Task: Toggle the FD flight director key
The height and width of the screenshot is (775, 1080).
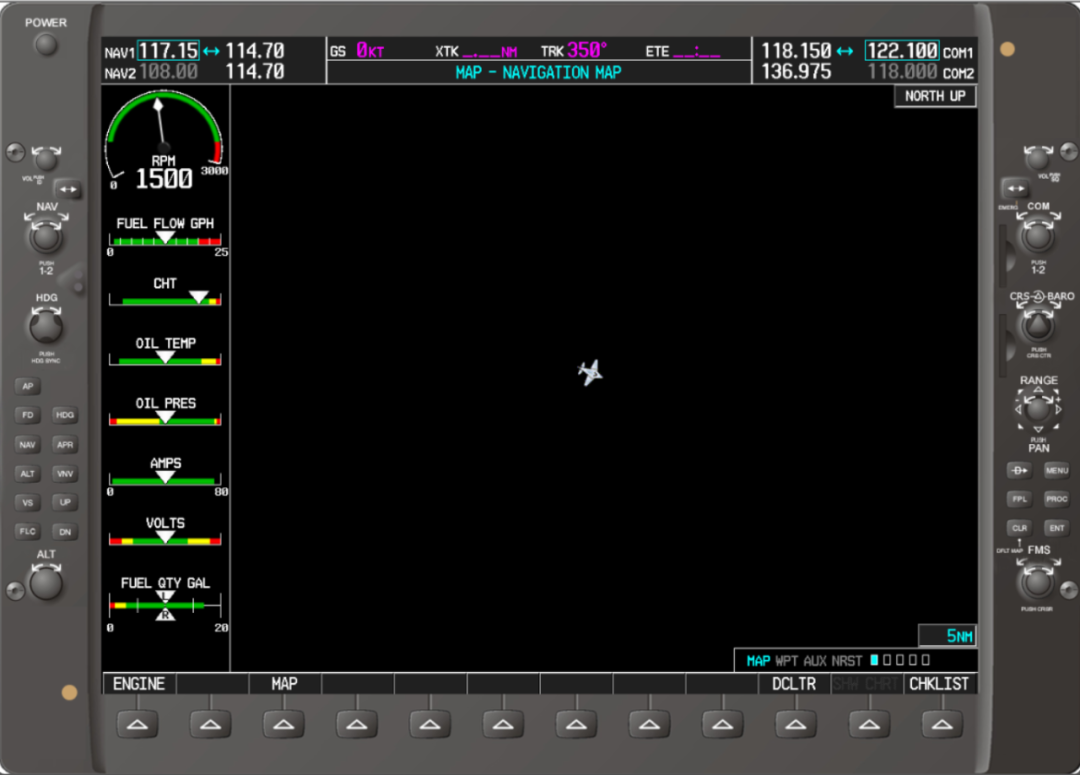Action: click(28, 415)
